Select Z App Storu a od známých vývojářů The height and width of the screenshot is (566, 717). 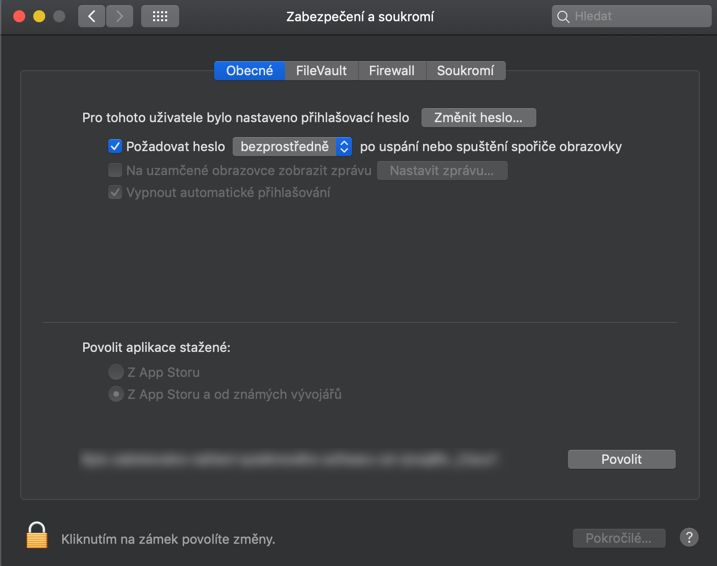coord(116,394)
